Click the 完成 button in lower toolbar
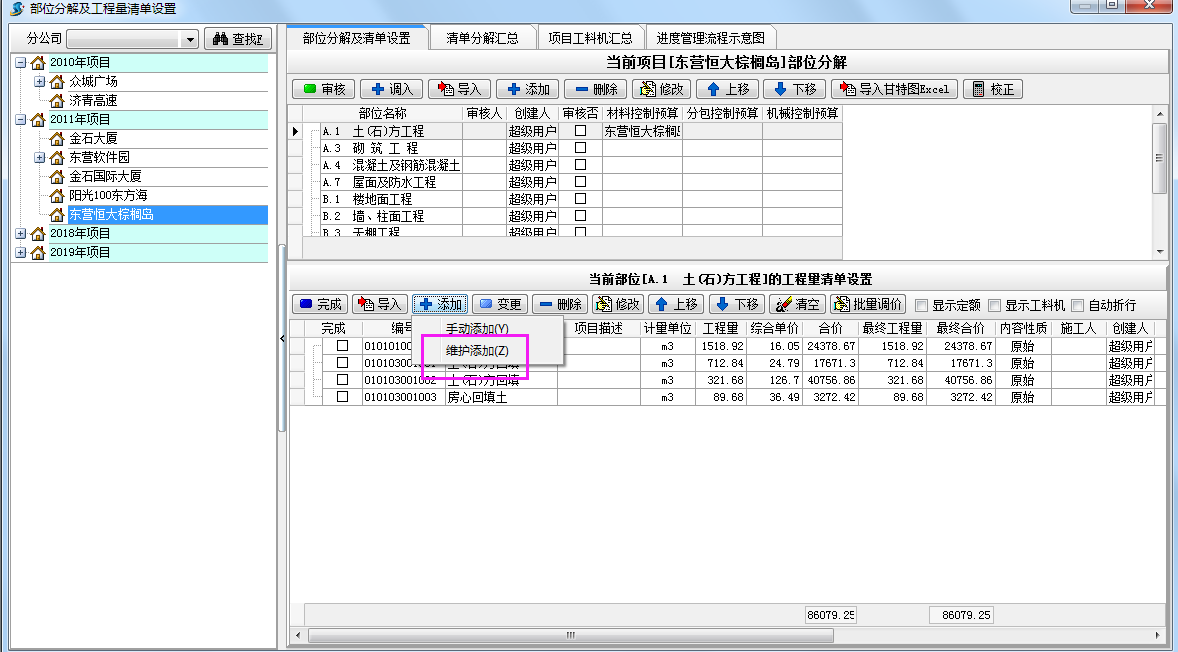The image size is (1178, 652). click(319, 304)
